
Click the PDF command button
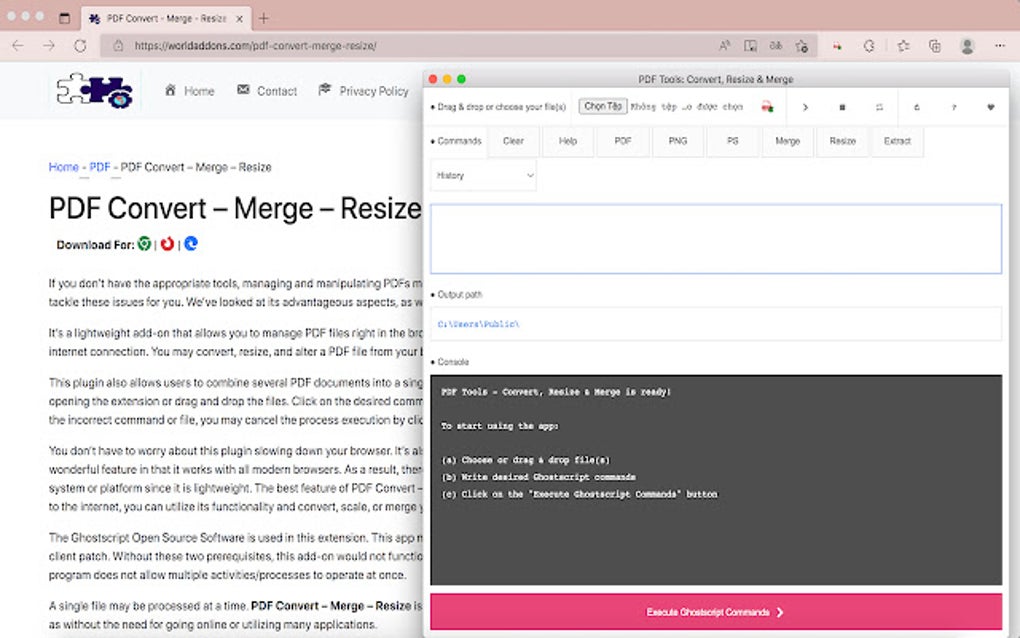(623, 141)
